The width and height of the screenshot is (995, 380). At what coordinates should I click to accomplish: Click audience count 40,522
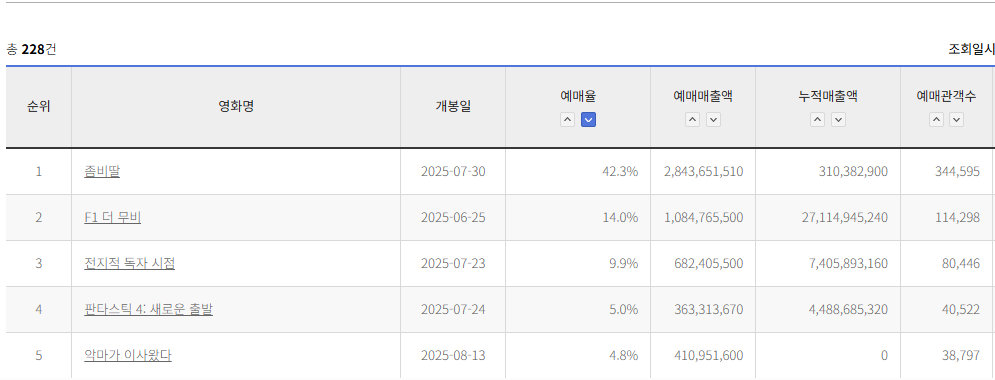(961, 310)
